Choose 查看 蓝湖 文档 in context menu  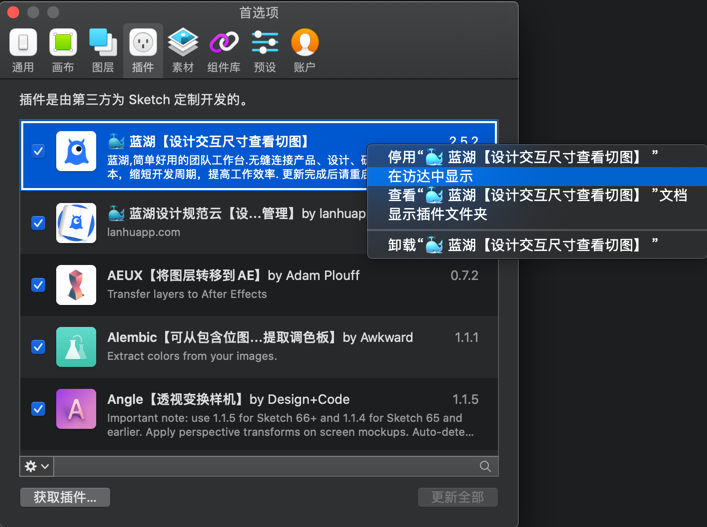(x=537, y=195)
